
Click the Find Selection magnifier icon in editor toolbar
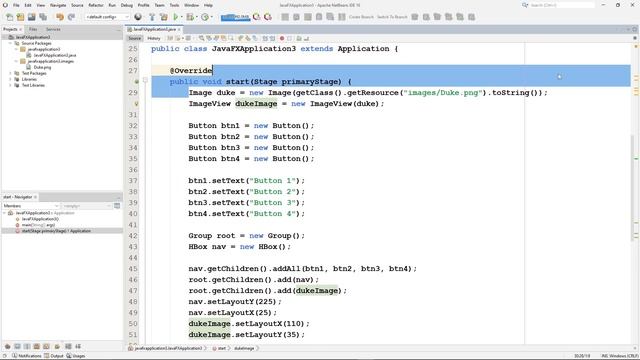coord(201,38)
